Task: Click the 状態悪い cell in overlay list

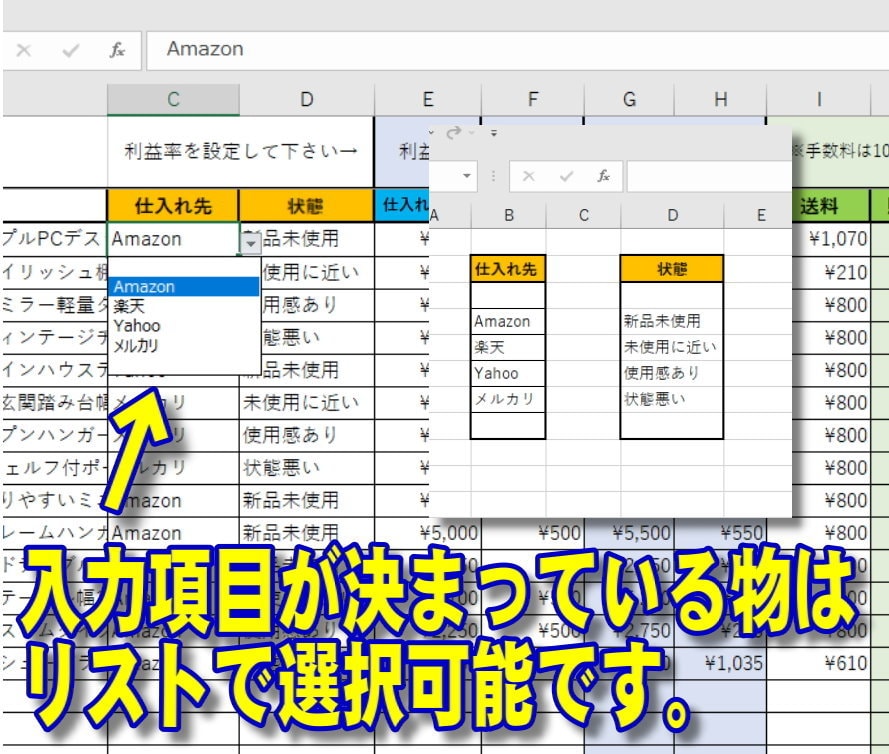Action: tap(672, 399)
